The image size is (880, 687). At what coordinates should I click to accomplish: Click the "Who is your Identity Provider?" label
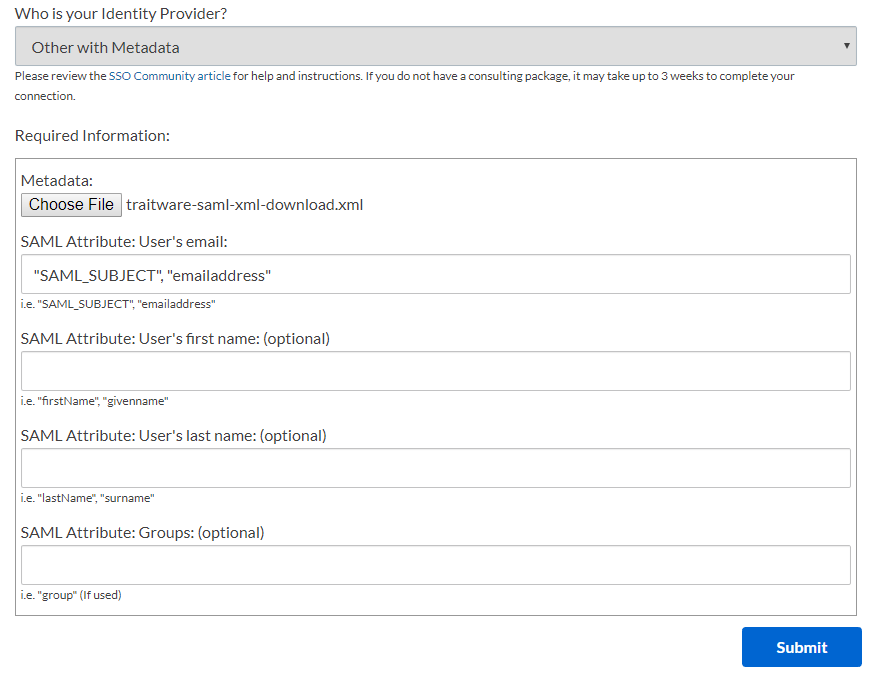[121, 13]
